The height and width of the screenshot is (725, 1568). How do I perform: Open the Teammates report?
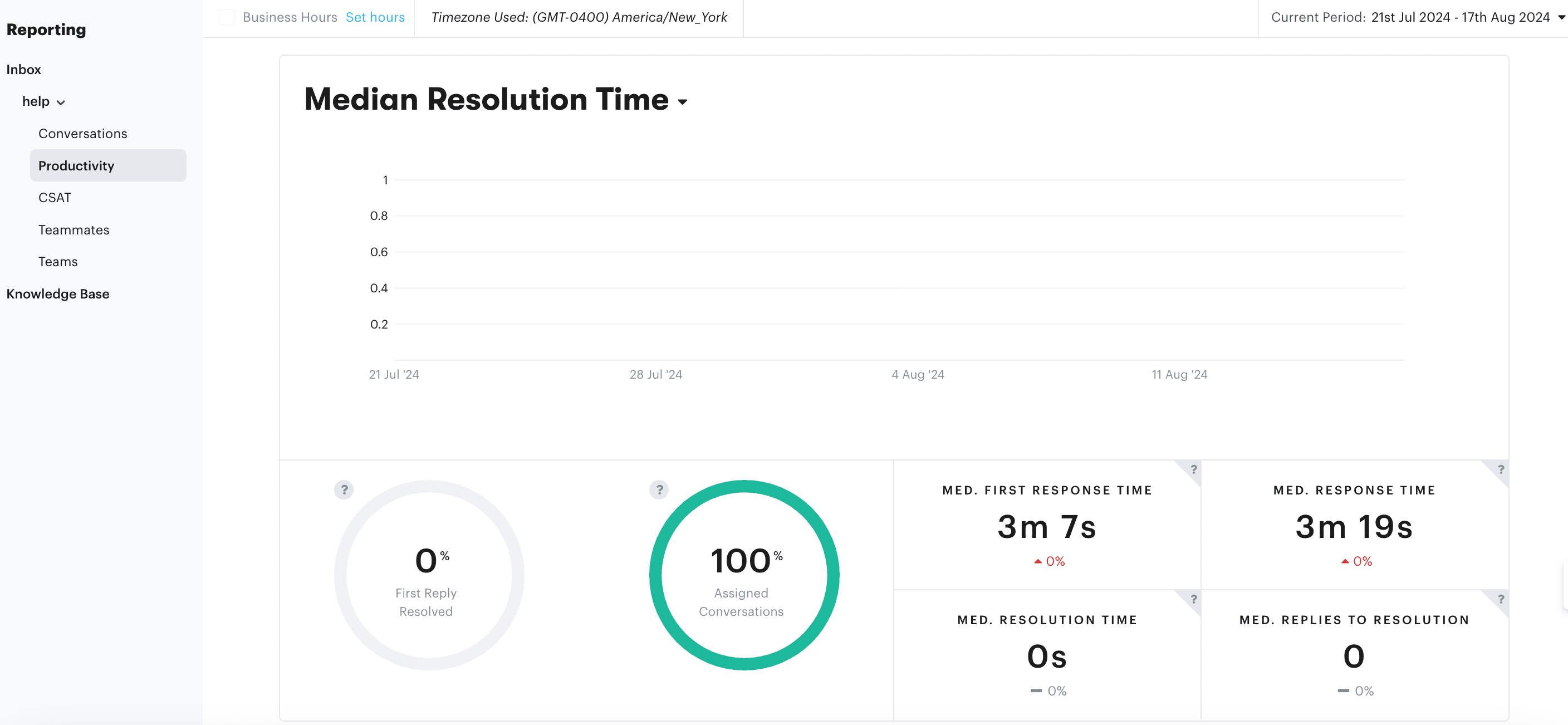(73, 229)
